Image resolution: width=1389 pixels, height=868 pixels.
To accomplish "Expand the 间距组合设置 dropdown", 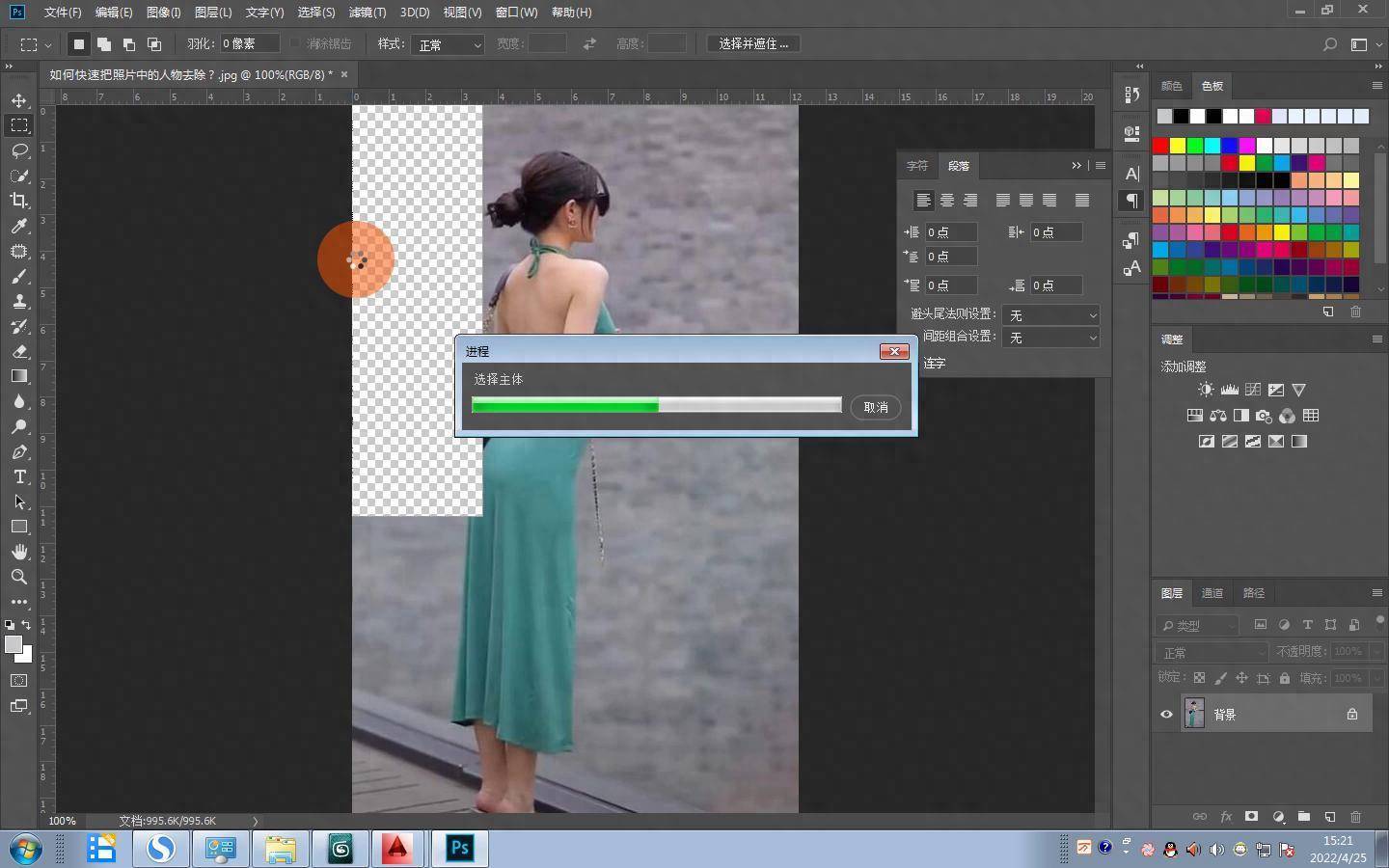I will [1050, 338].
